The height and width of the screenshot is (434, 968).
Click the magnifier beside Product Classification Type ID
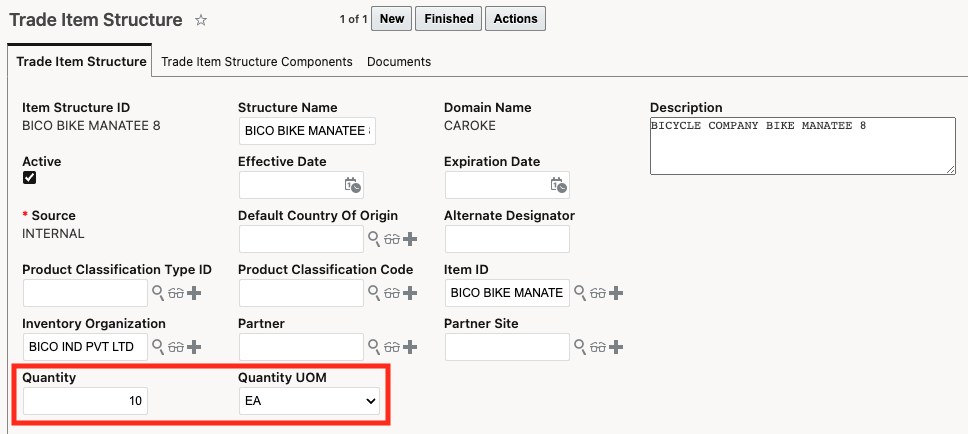coord(157,293)
